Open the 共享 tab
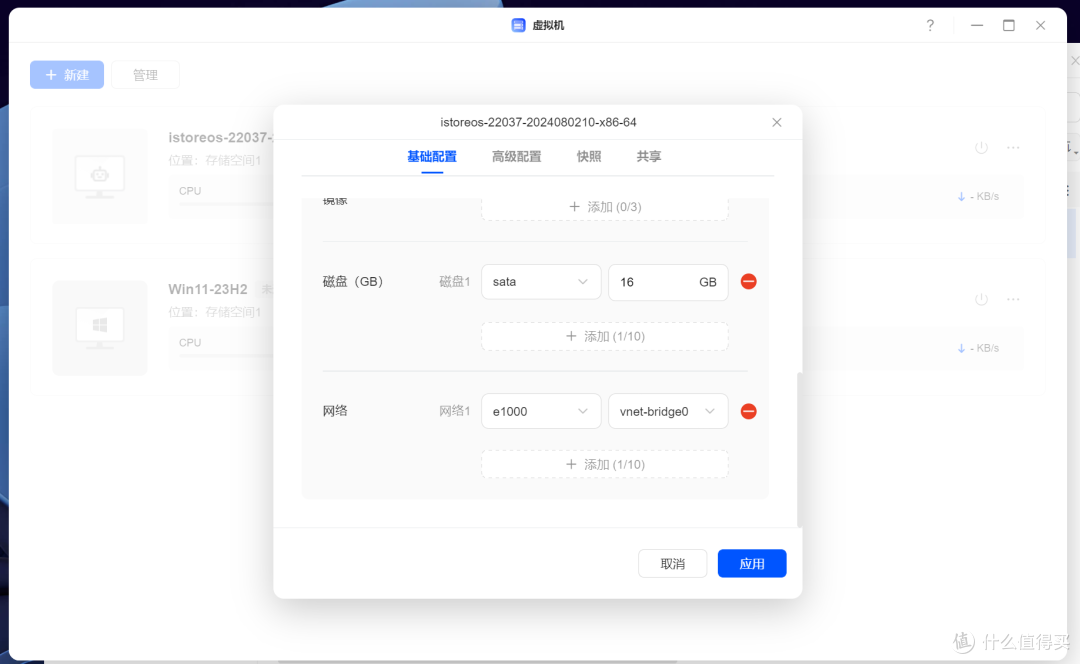Image resolution: width=1080 pixels, height=664 pixels. pyautogui.click(x=649, y=157)
